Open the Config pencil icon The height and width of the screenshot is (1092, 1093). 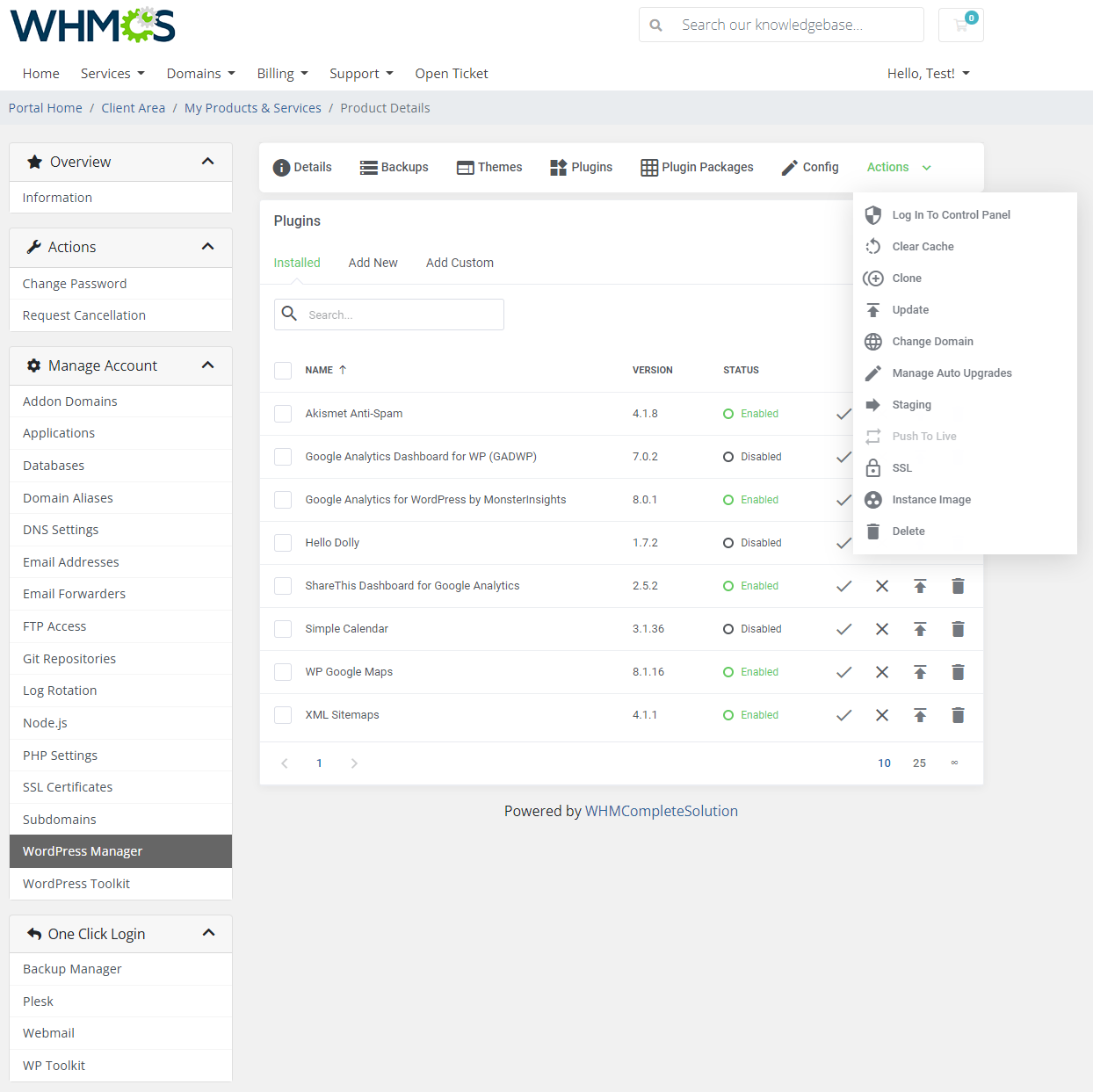(x=788, y=167)
